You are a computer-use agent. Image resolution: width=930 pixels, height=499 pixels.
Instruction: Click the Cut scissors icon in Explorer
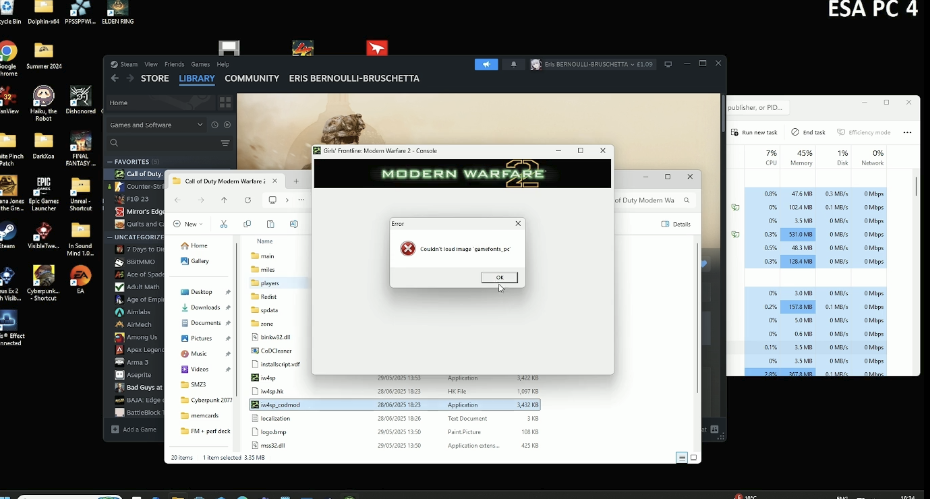coord(224,224)
